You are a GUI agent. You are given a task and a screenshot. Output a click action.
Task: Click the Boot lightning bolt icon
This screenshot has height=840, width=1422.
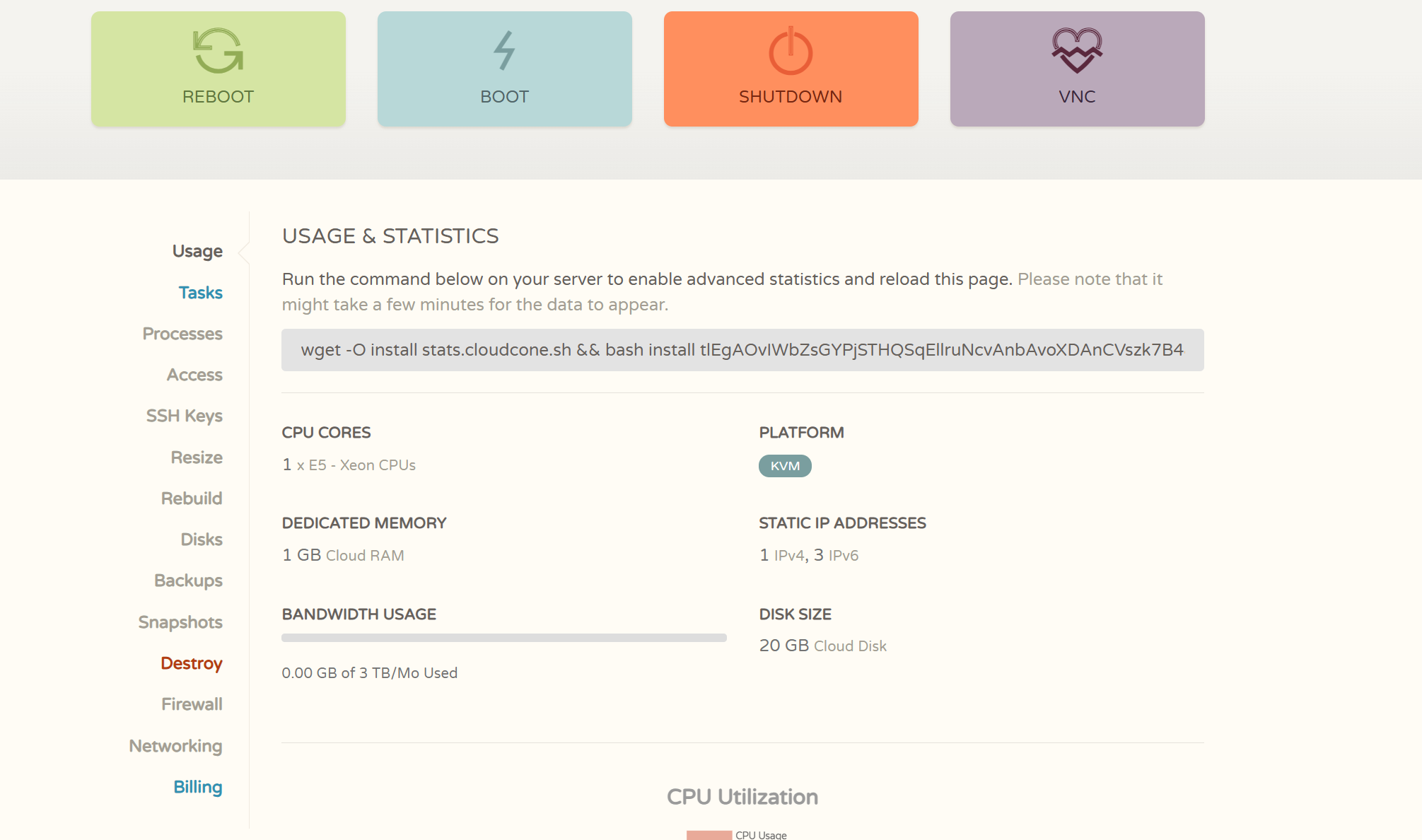(504, 51)
